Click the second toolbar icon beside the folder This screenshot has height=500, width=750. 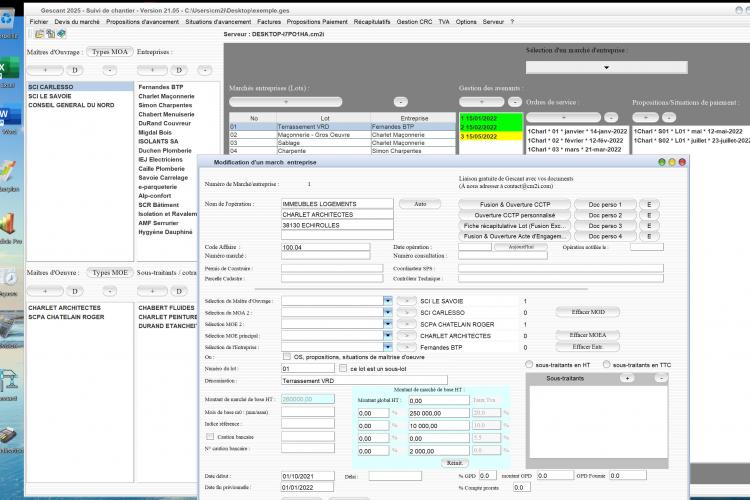pos(50,34)
